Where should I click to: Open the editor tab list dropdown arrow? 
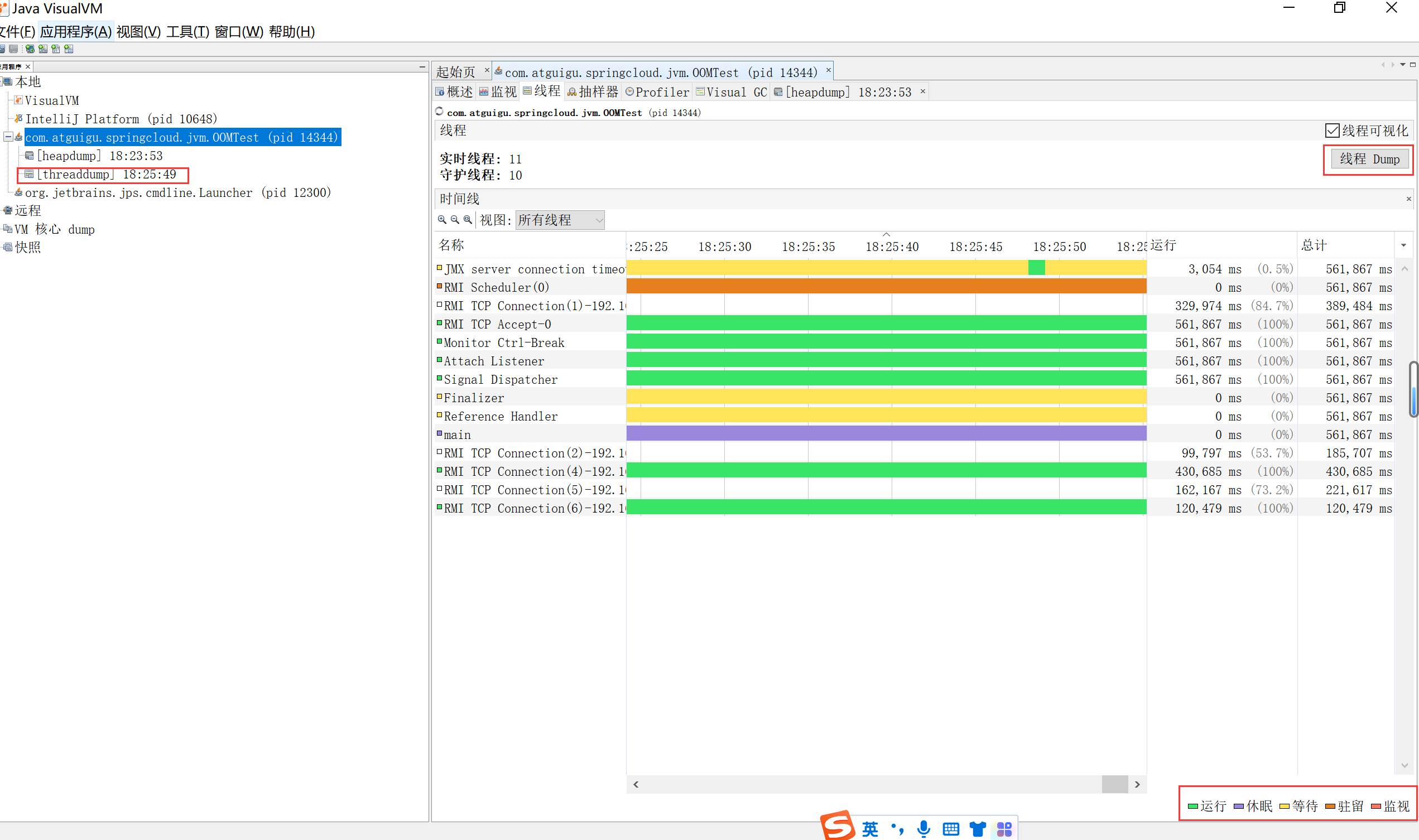1403,65
